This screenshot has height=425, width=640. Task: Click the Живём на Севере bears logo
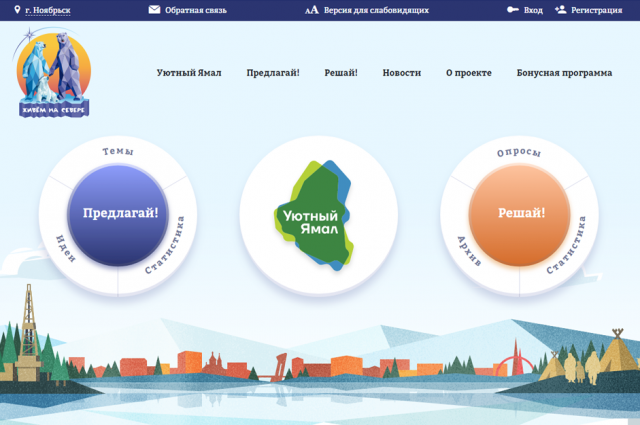(x=52, y=73)
